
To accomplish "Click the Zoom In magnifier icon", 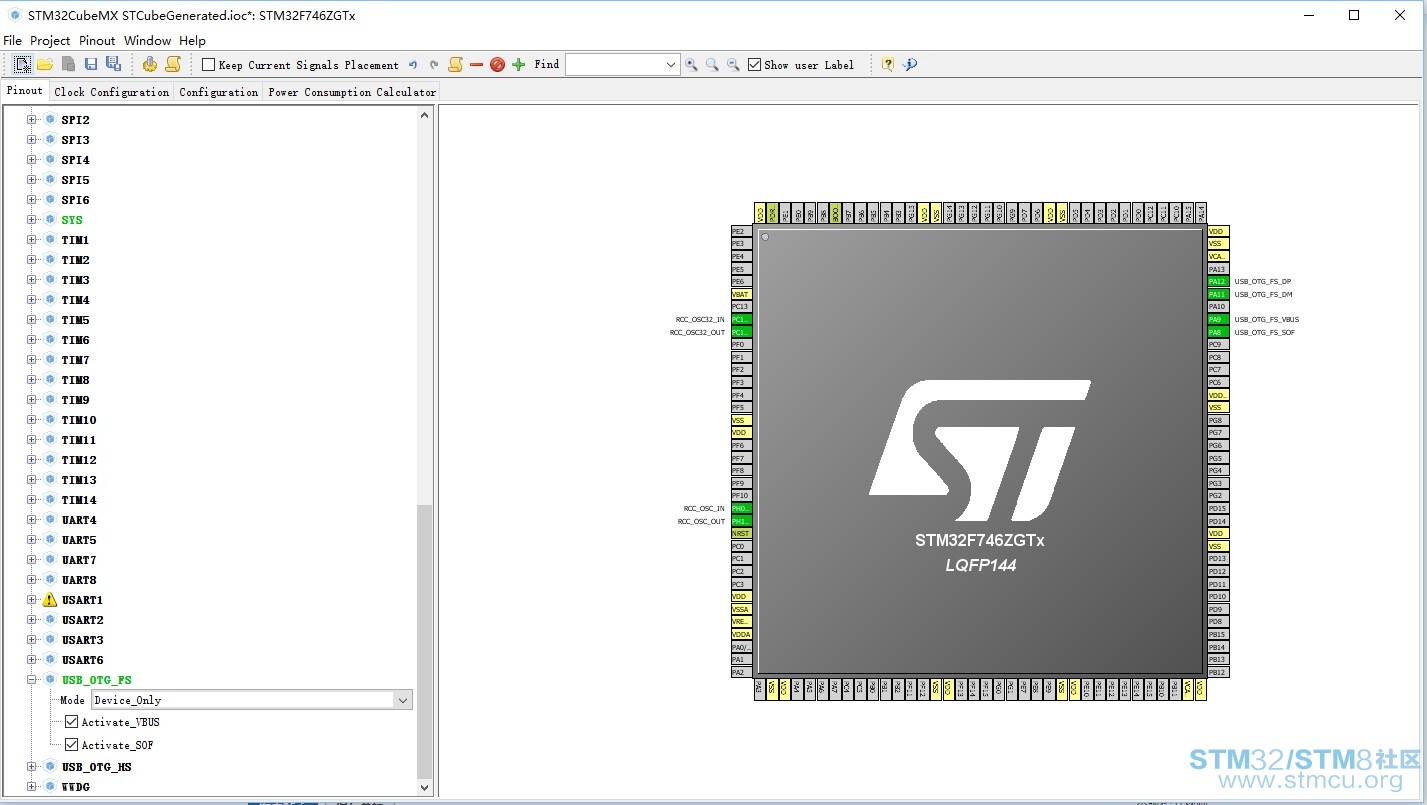I will 691,65.
